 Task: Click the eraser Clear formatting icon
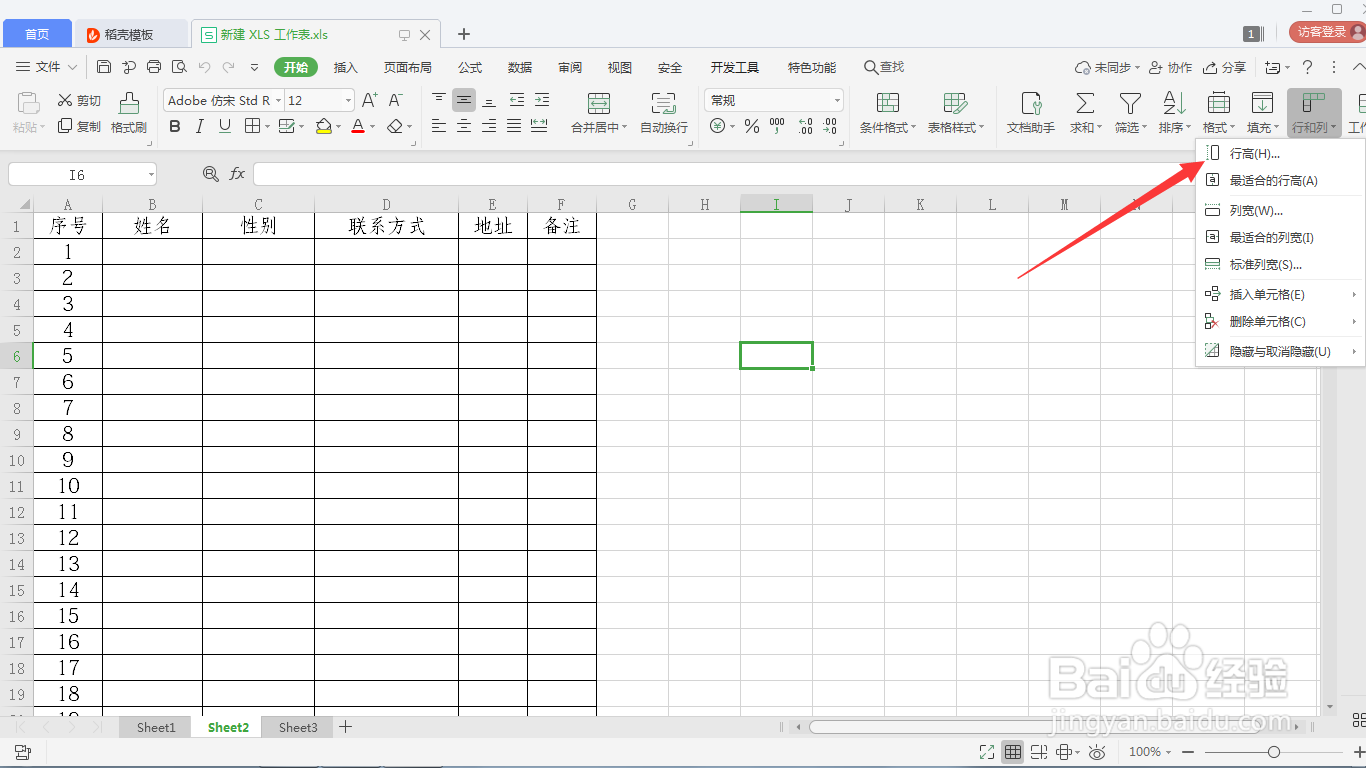[395, 126]
